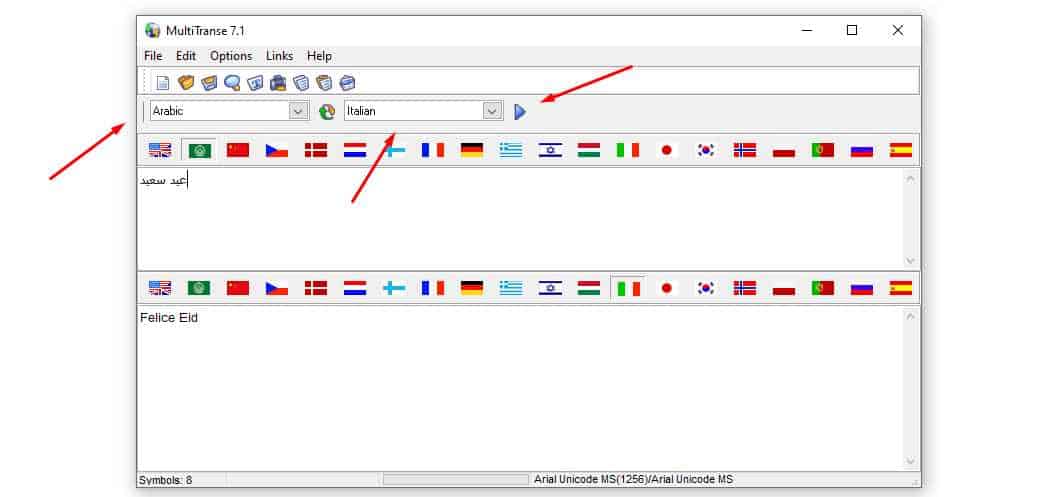This screenshot has height=497, width=1051.
Task: Click translation pane scrollbar down arrow
Action: [x=910, y=461]
